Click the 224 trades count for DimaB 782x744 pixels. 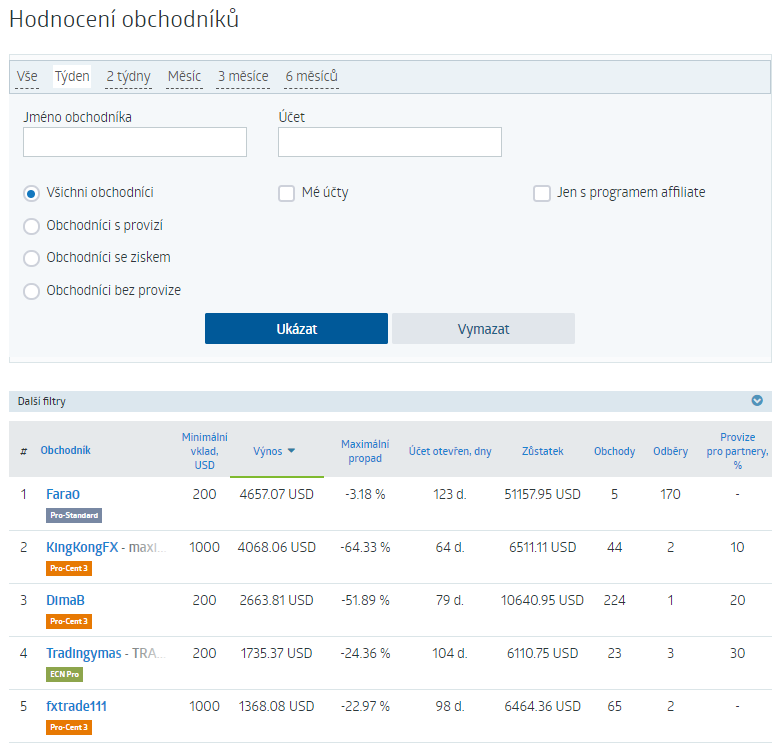point(614,600)
